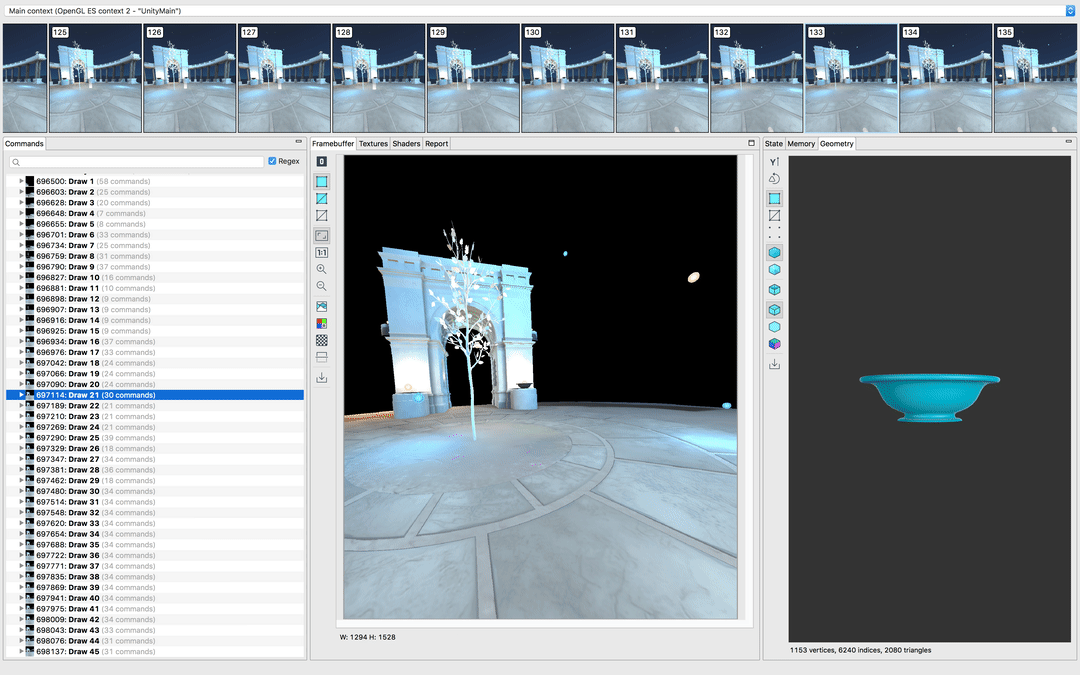Select frame 134 thumbnail

(x=946, y=78)
